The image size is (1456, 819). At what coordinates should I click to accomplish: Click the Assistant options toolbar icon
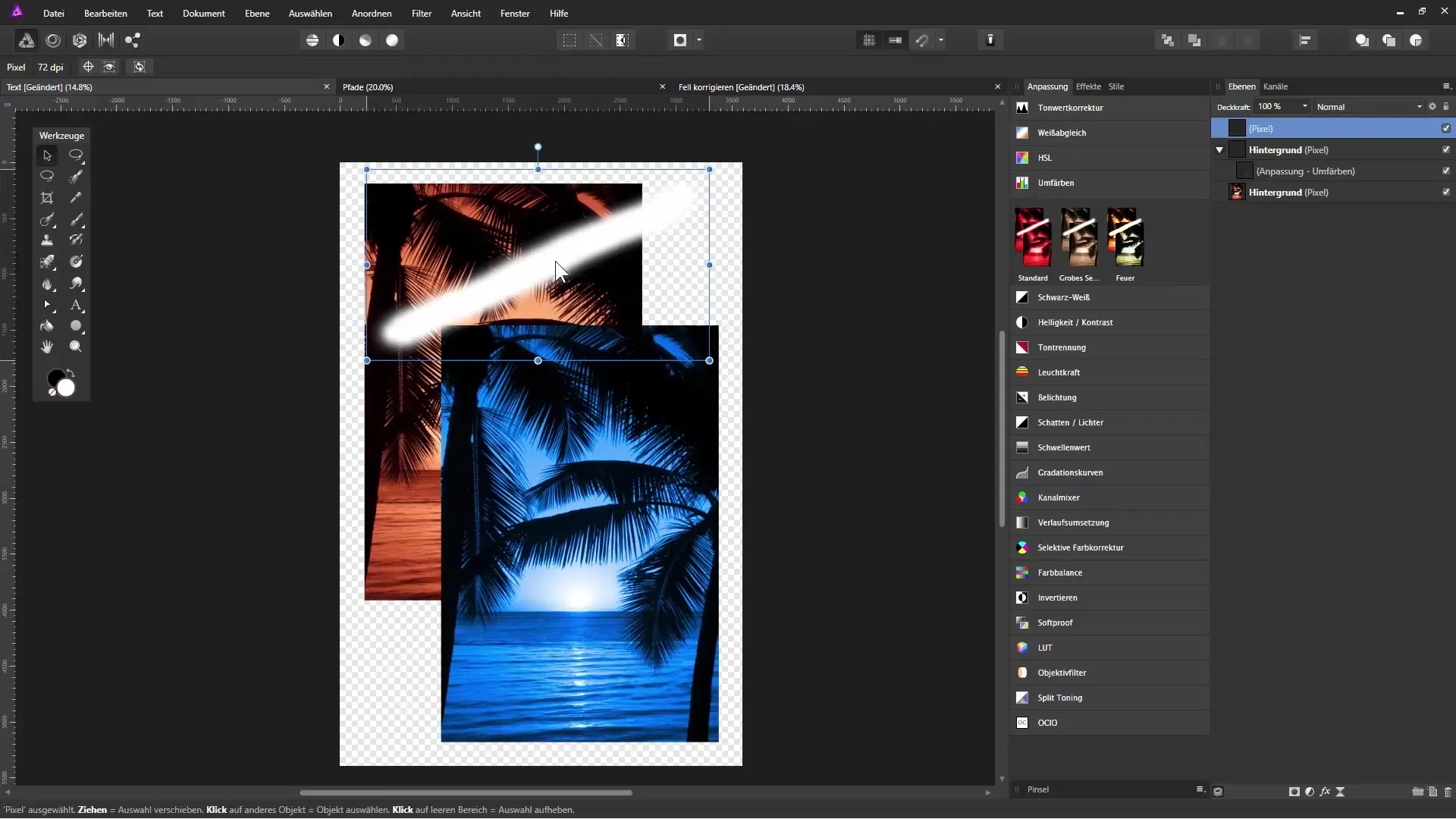(x=990, y=40)
